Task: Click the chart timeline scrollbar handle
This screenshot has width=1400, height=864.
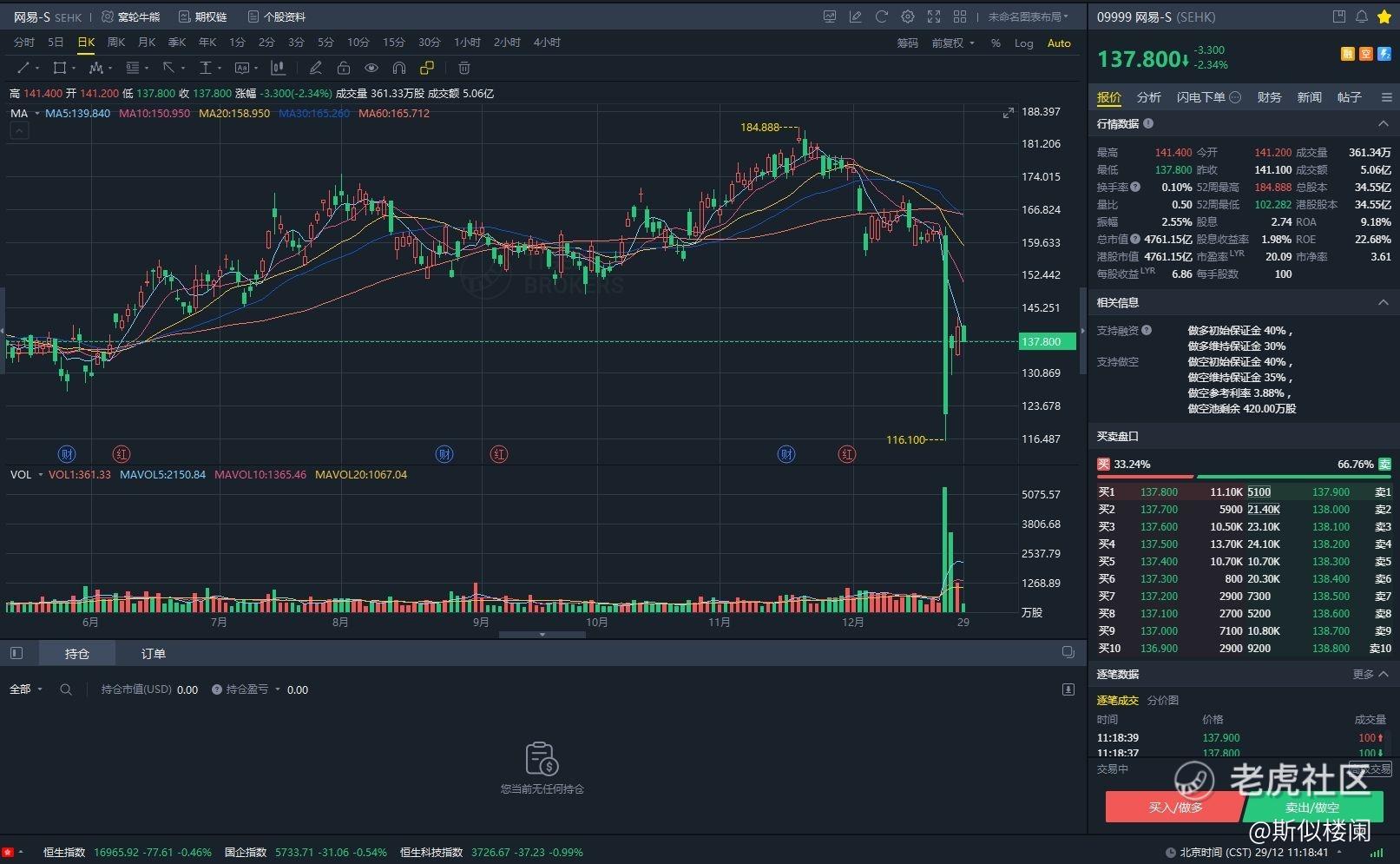Action: [542, 635]
